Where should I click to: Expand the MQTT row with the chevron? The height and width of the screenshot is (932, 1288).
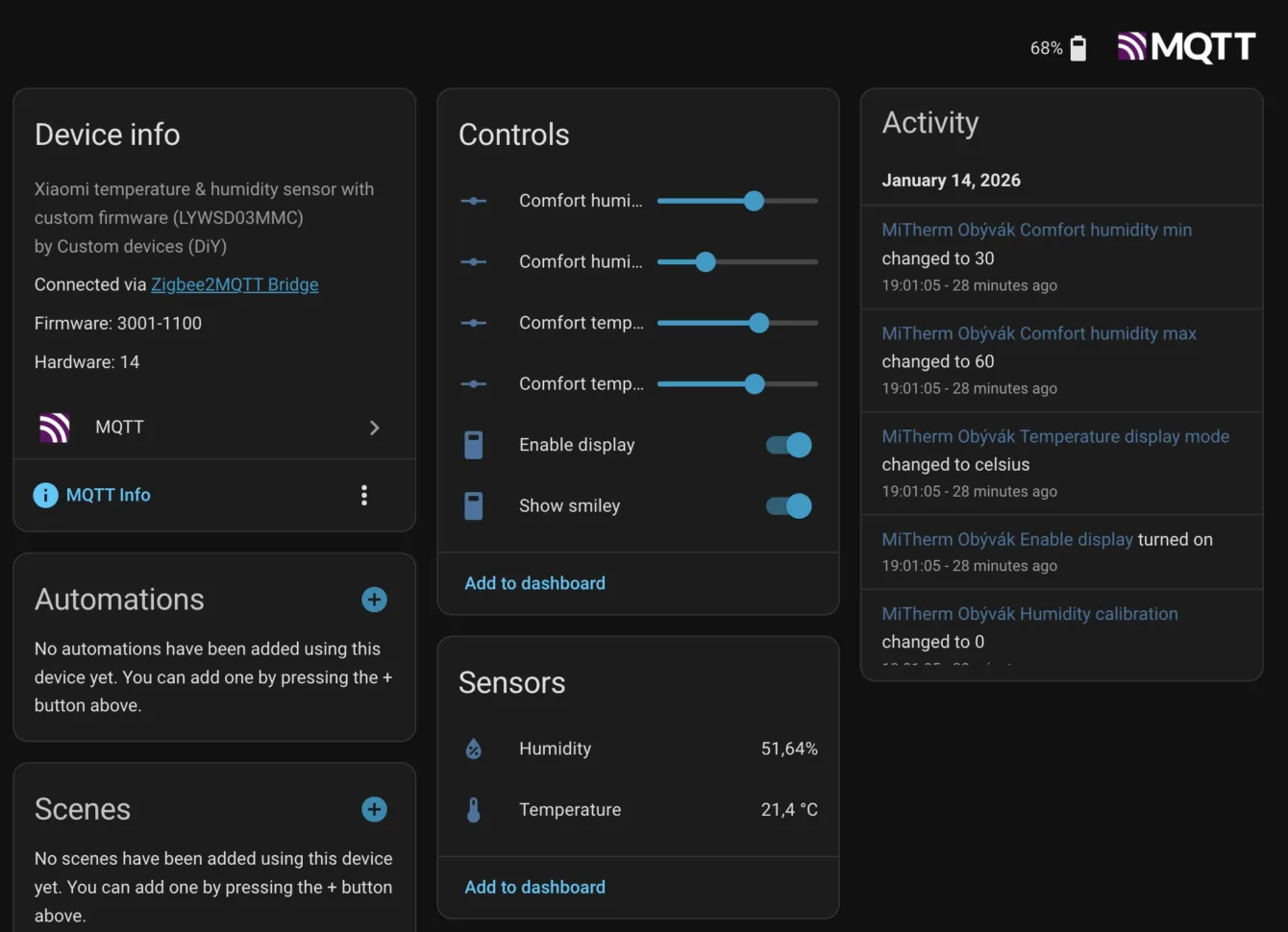[x=375, y=428]
